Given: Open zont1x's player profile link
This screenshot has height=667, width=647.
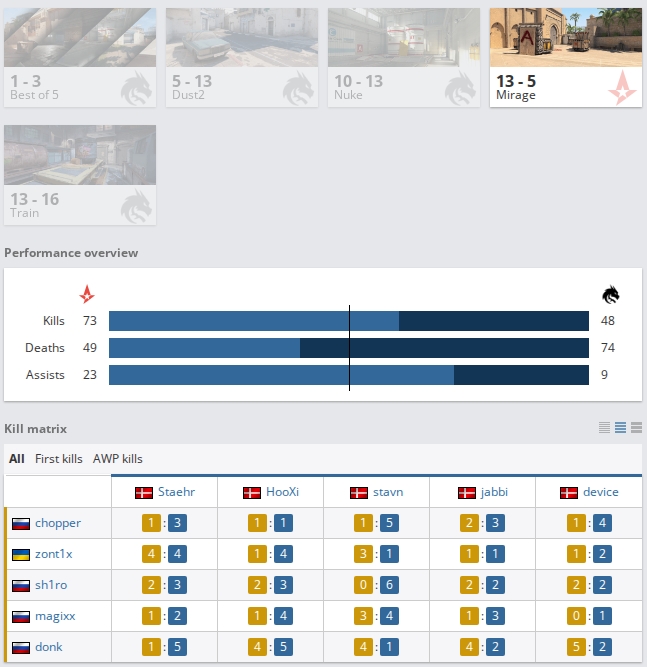Looking at the screenshot, I should (x=54, y=554).
